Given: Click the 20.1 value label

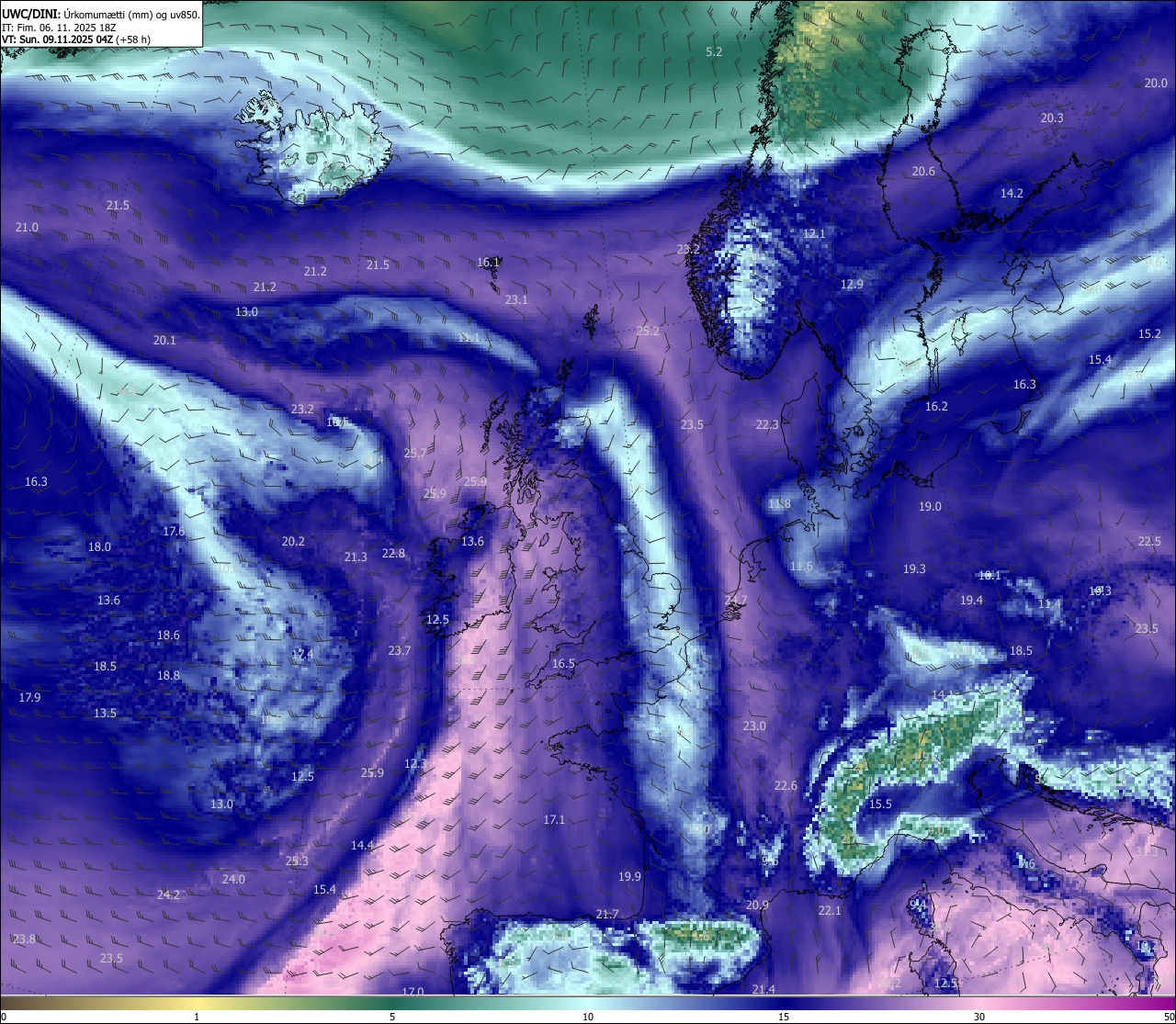Looking at the screenshot, I should [164, 341].
